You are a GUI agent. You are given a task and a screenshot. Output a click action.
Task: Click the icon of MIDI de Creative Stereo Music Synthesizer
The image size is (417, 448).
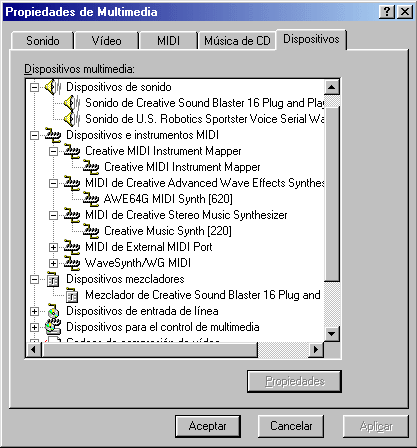point(72,215)
